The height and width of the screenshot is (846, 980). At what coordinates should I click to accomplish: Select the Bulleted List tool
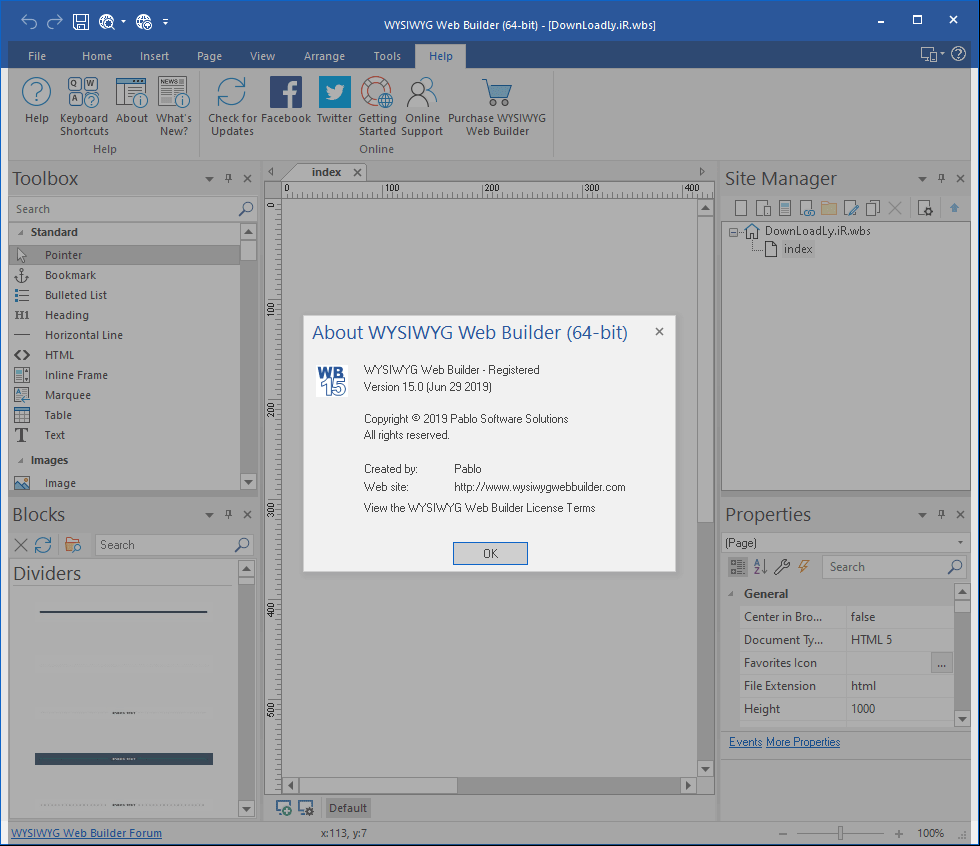point(124,295)
